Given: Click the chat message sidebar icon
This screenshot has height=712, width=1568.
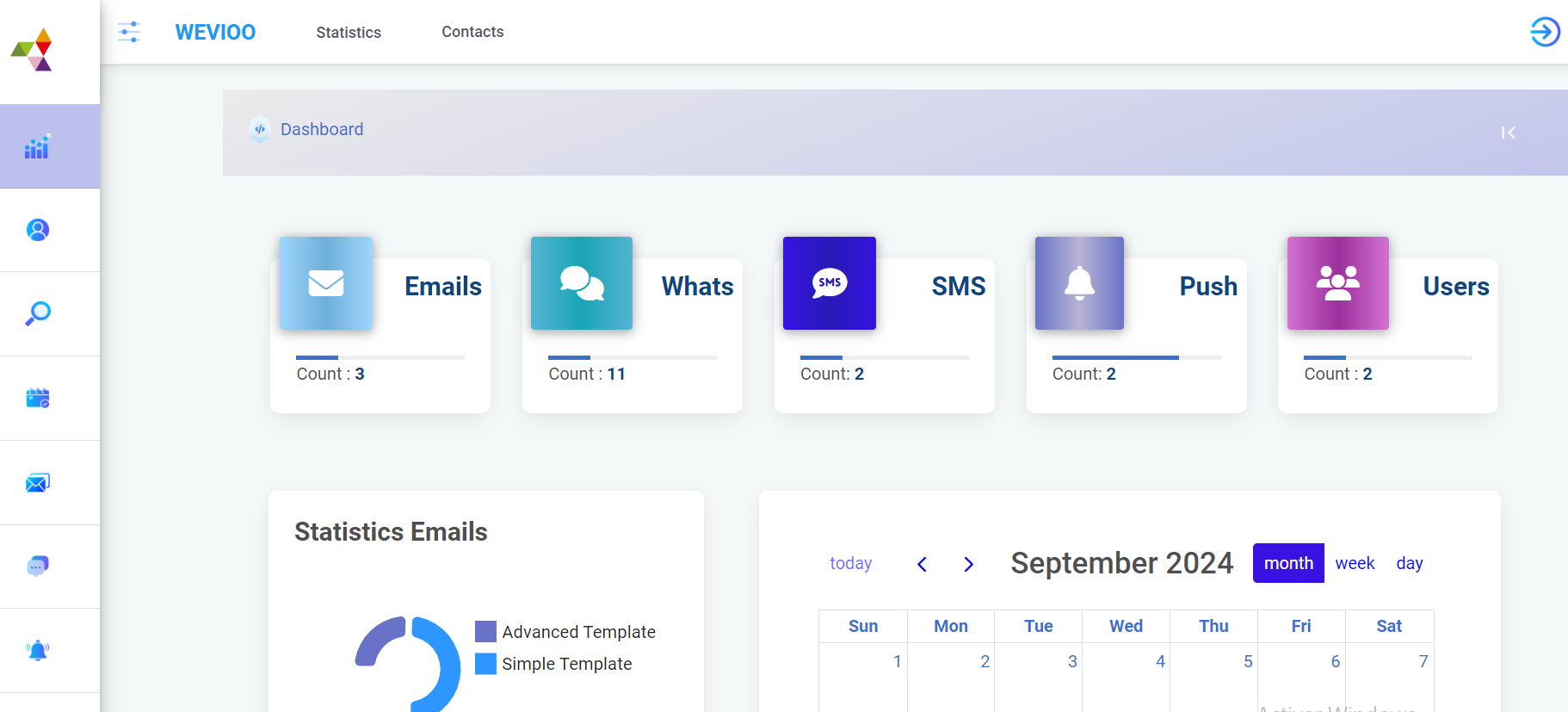Looking at the screenshot, I should (37, 566).
